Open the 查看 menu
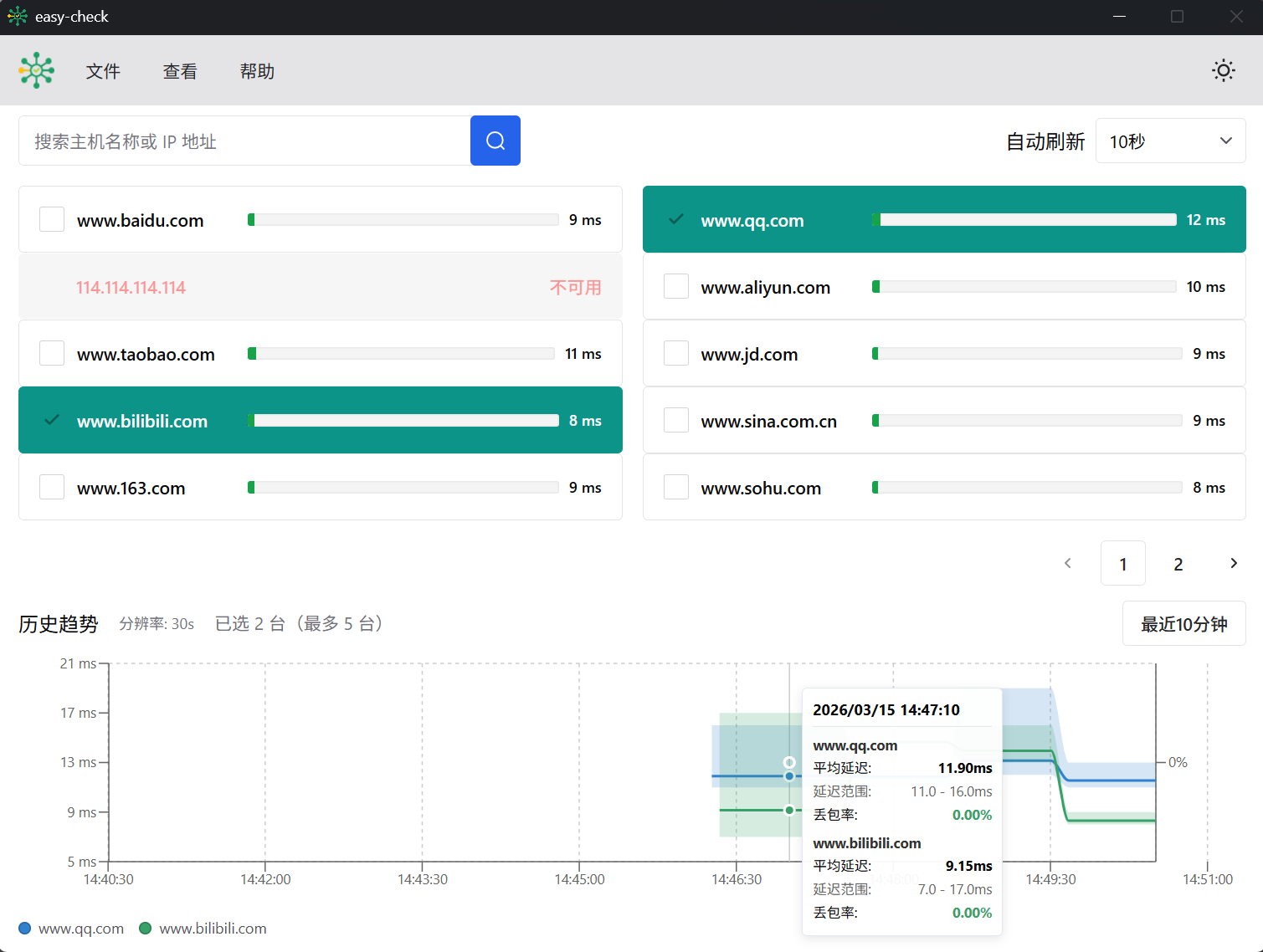 tap(180, 71)
